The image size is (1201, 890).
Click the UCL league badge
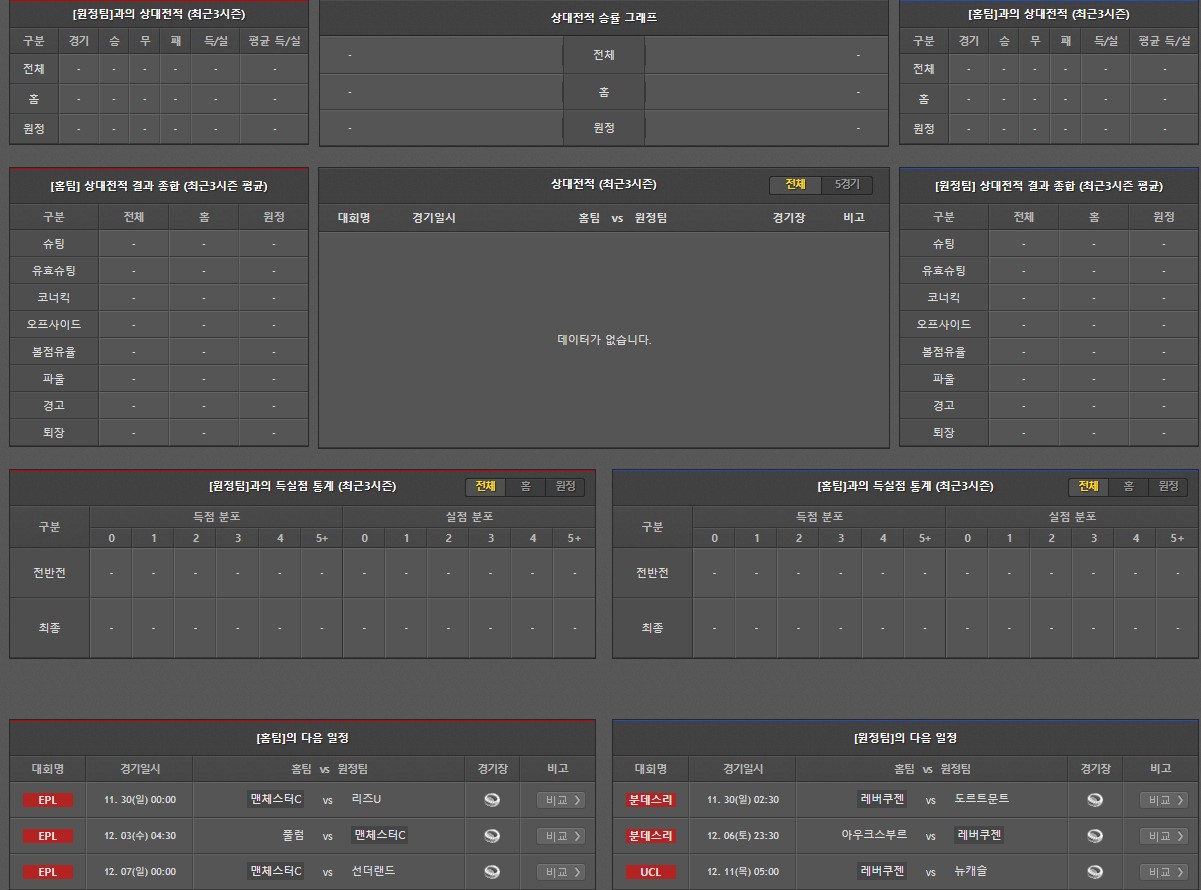(x=650, y=872)
